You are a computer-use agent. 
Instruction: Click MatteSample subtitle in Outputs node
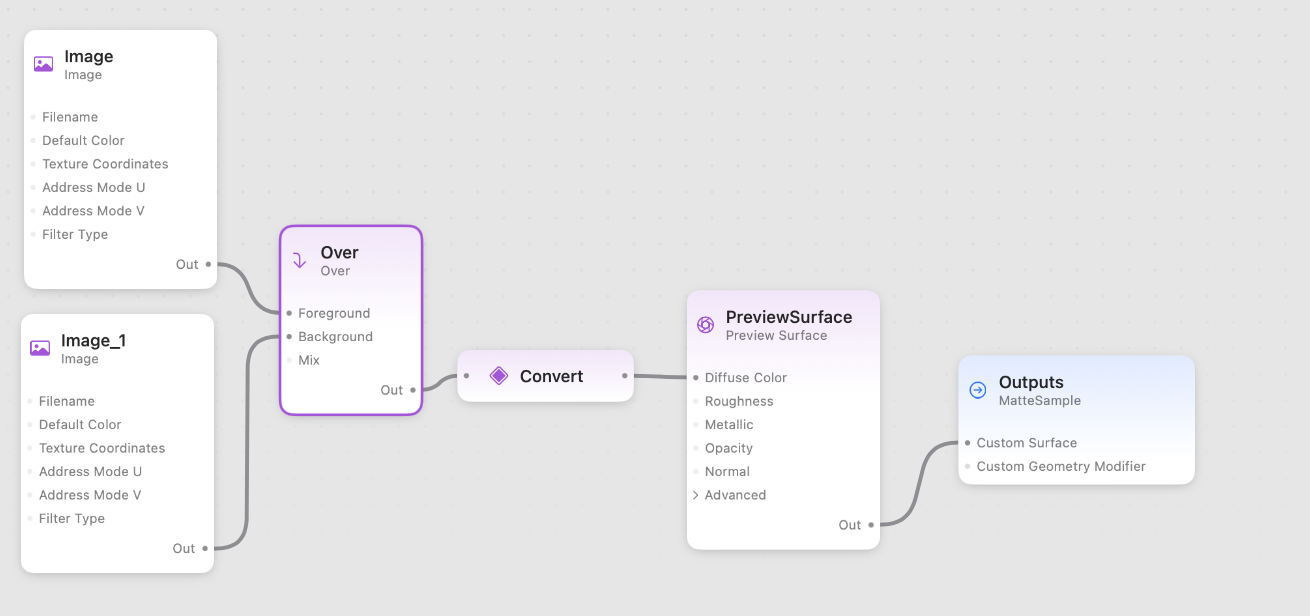point(1040,400)
